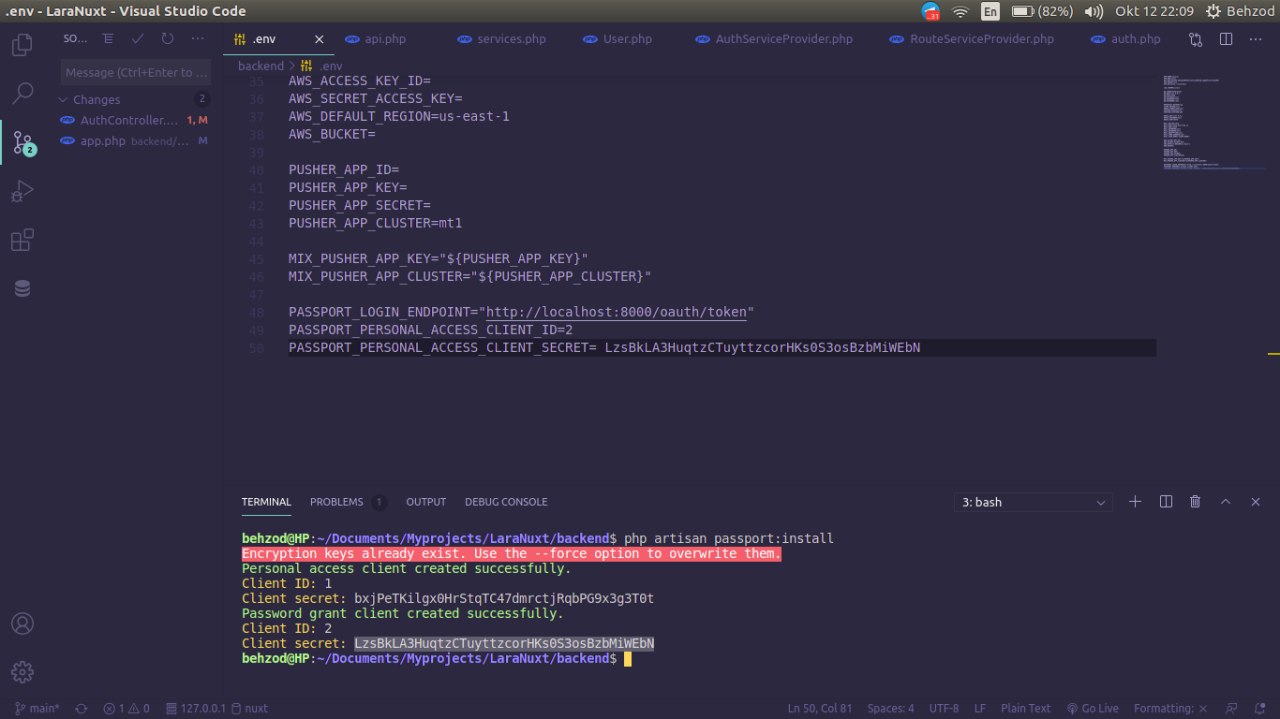Click Ln 50, Col 81 cursor position
Screen dimensions: 1280x719
click(x=819, y=708)
